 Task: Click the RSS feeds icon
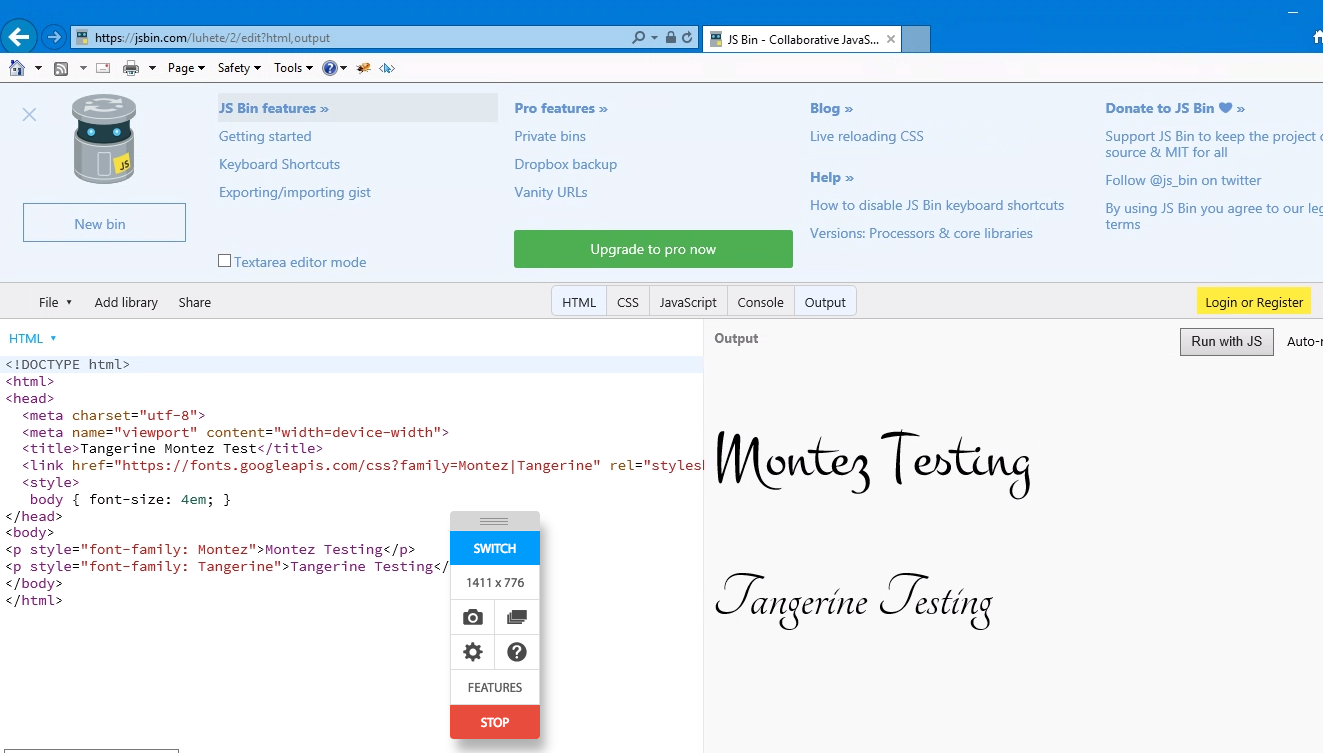click(x=61, y=68)
